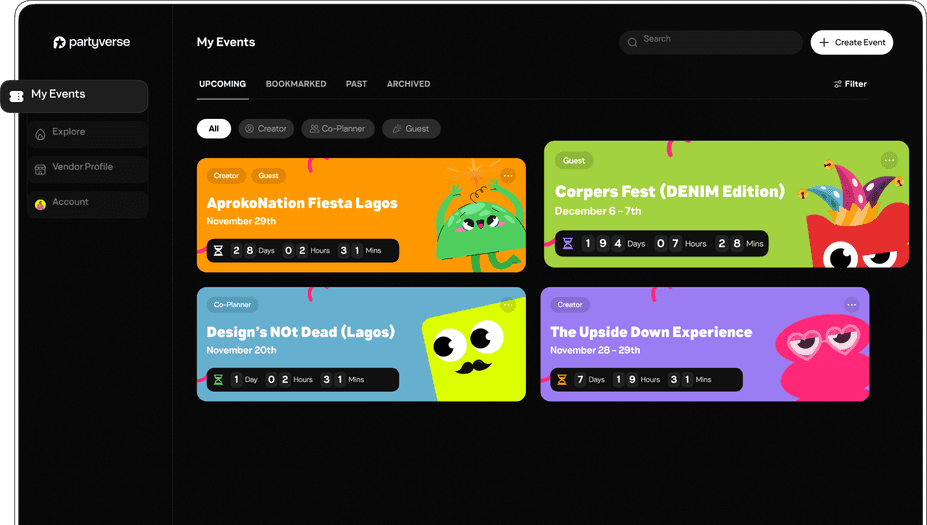Image resolution: width=927 pixels, height=525 pixels.
Task: Select the All filter chip
Action: coord(213,128)
